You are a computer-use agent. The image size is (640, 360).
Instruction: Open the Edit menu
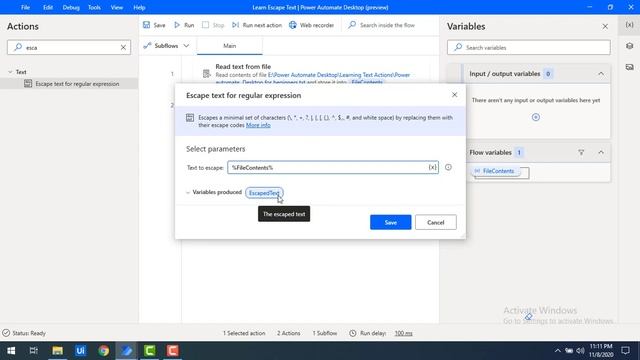[48, 7]
